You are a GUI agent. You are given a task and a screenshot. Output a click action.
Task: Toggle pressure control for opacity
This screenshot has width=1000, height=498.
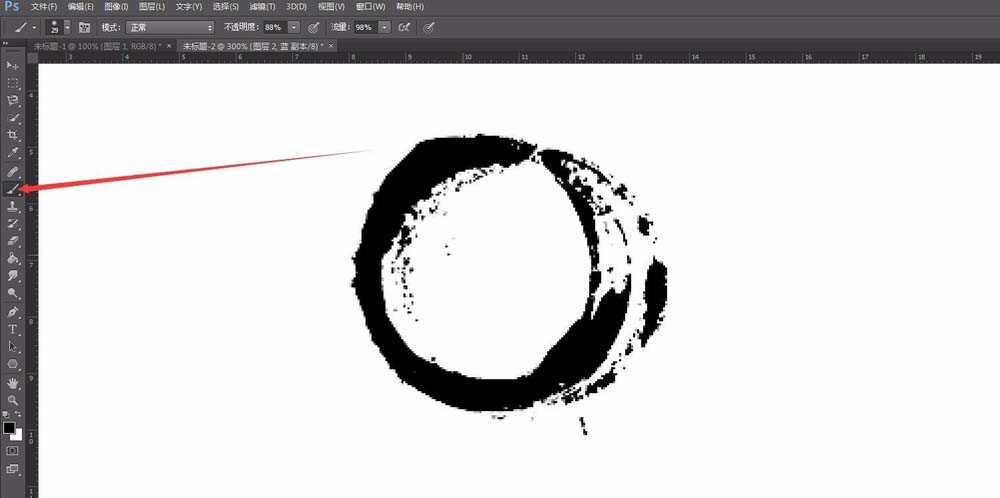pyautogui.click(x=313, y=27)
